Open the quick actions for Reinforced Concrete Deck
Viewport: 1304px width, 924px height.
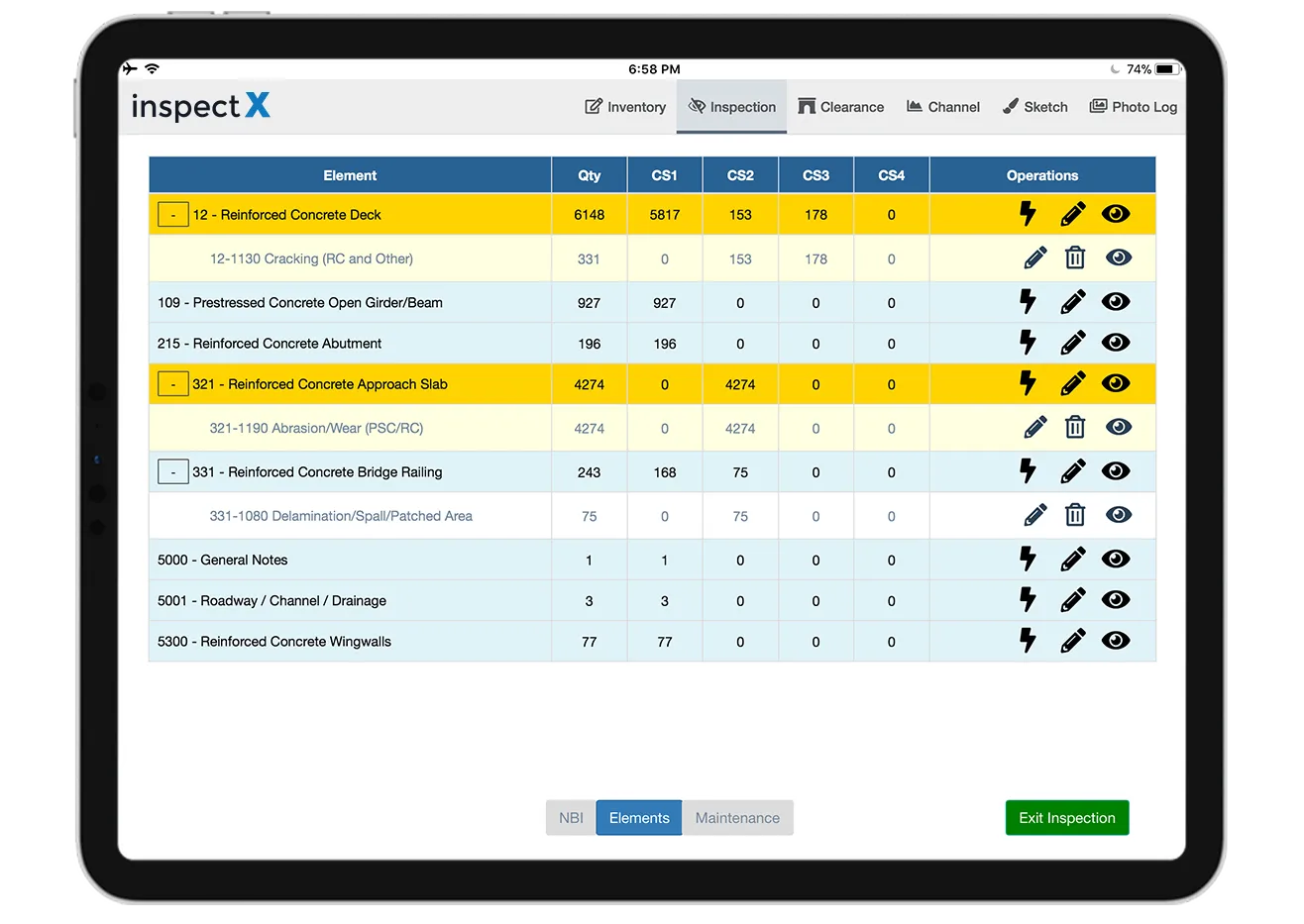coord(1028,214)
